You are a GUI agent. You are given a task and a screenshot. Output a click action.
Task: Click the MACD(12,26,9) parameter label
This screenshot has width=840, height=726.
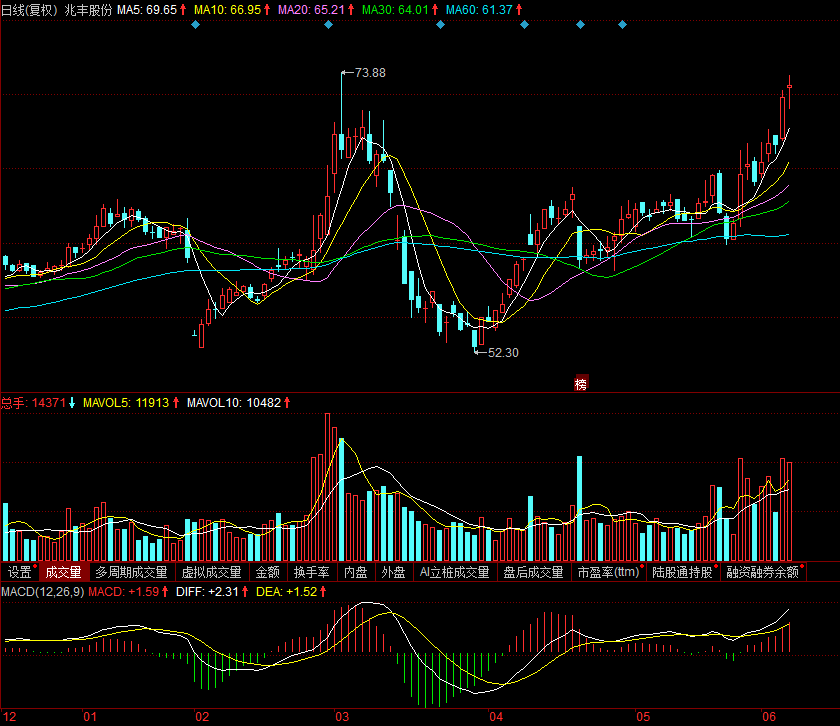(x=42, y=592)
